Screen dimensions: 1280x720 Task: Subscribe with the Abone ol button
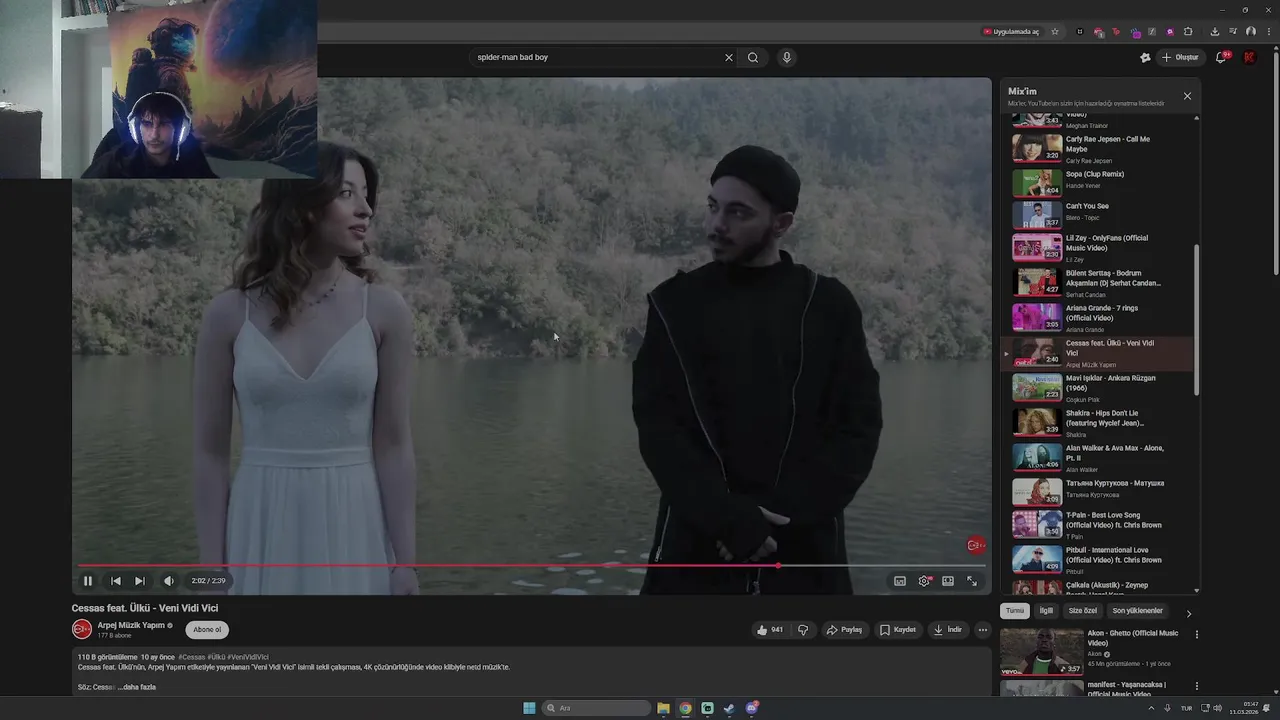pos(207,629)
